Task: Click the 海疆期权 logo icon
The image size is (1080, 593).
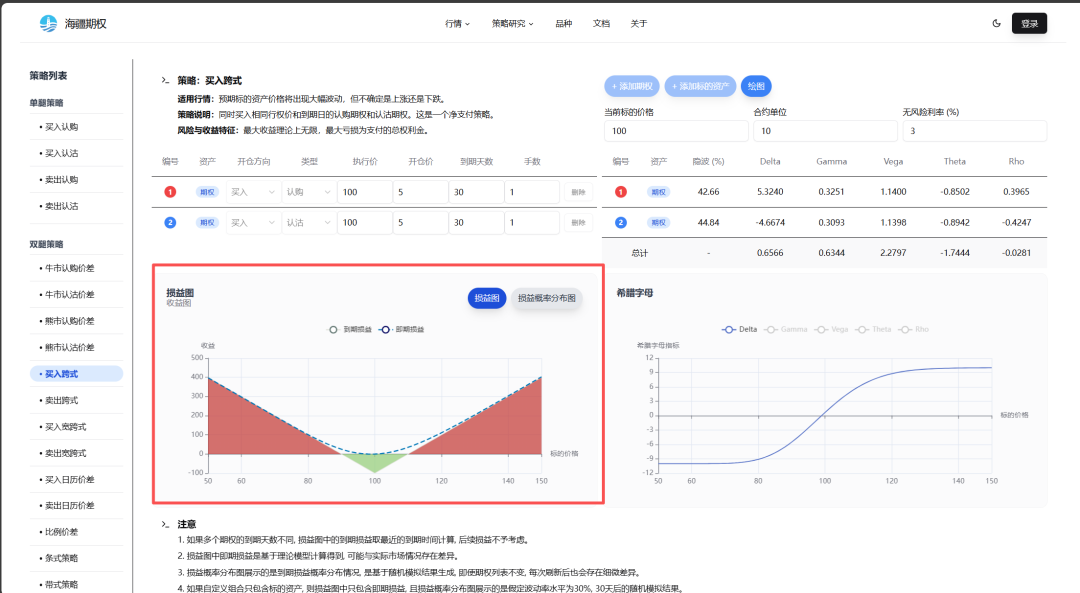Action: click(x=48, y=23)
